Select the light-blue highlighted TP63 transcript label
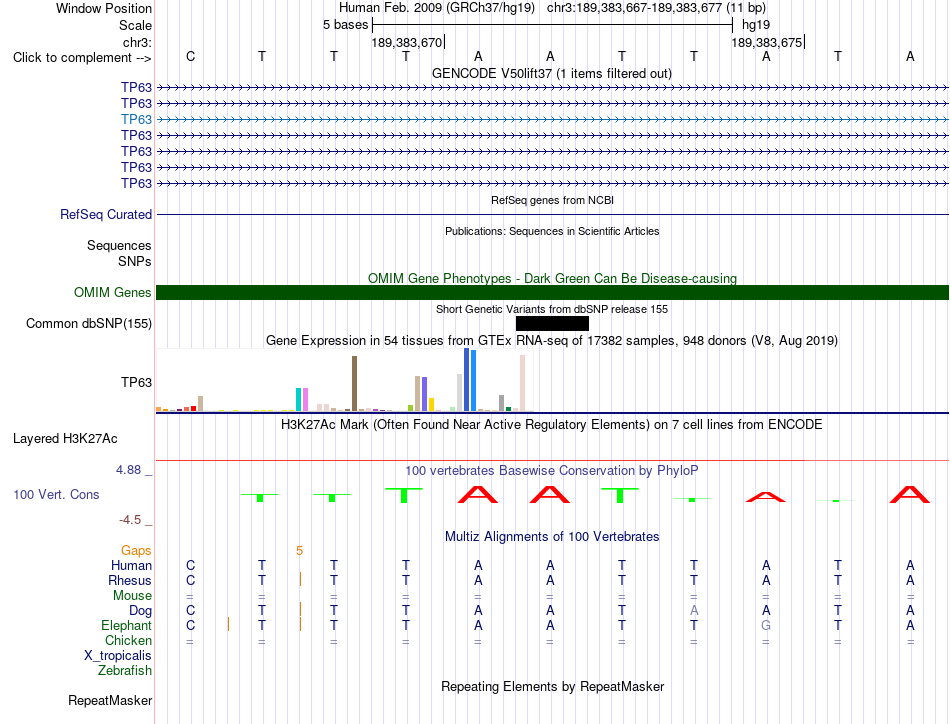950x724 pixels. tap(136, 119)
